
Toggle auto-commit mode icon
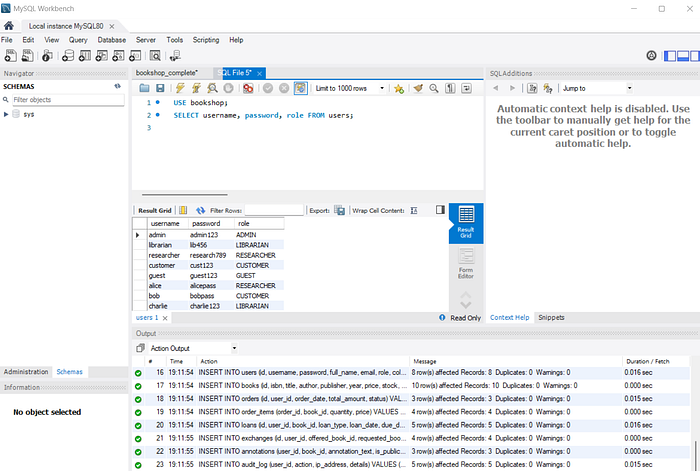[300, 88]
